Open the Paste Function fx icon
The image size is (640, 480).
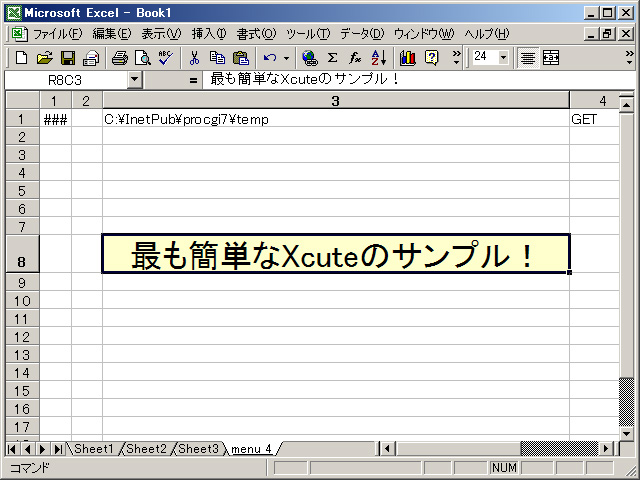[x=355, y=58]
